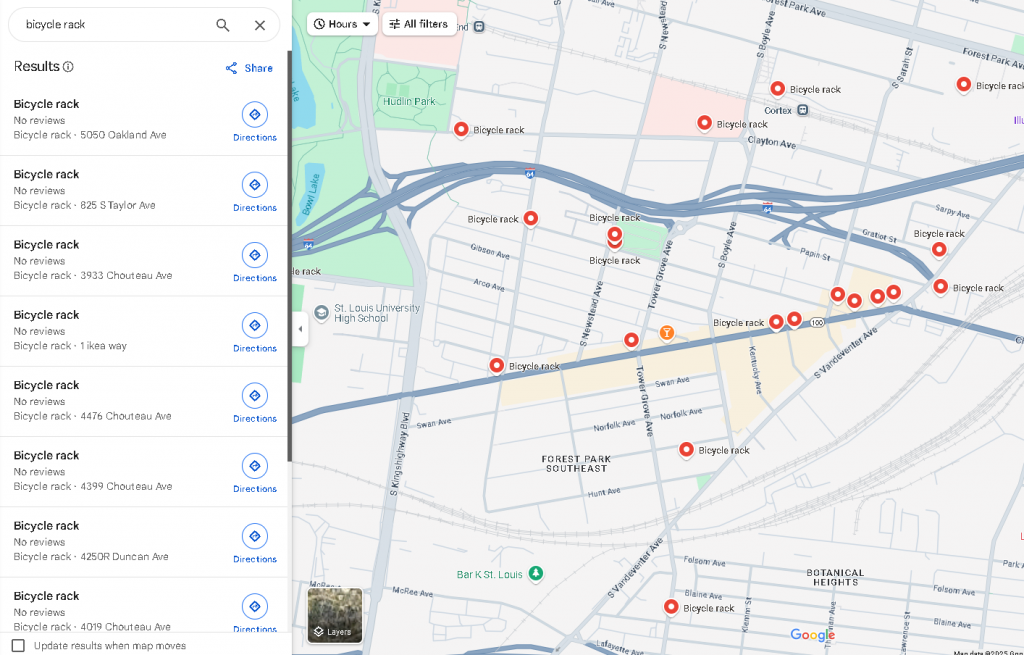The width and height of the screenshot is (1024, 655).
Task: Enable Update results when map moves
Action: [18, 645]
